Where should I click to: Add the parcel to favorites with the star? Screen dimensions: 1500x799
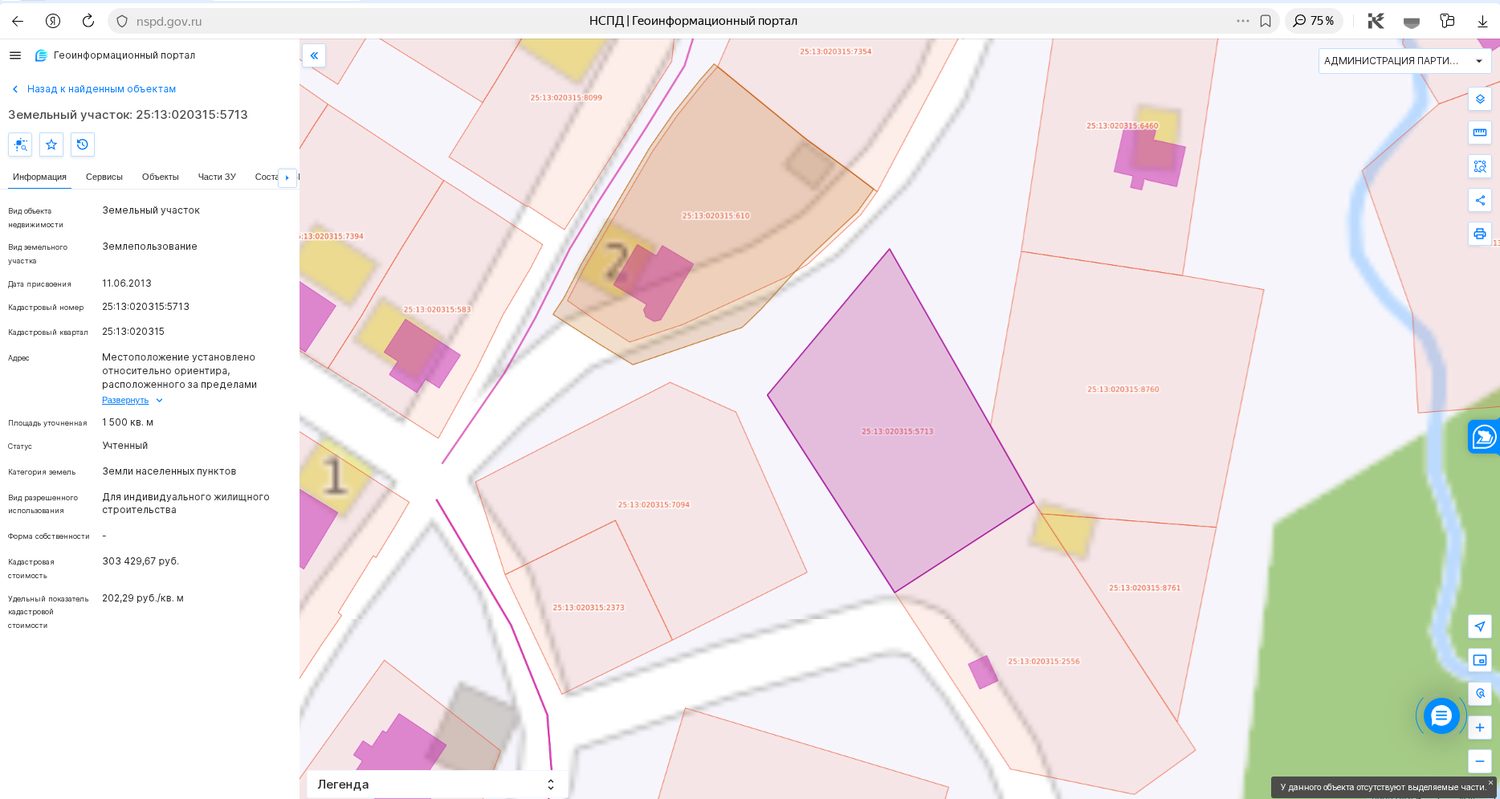click(52, 145)
